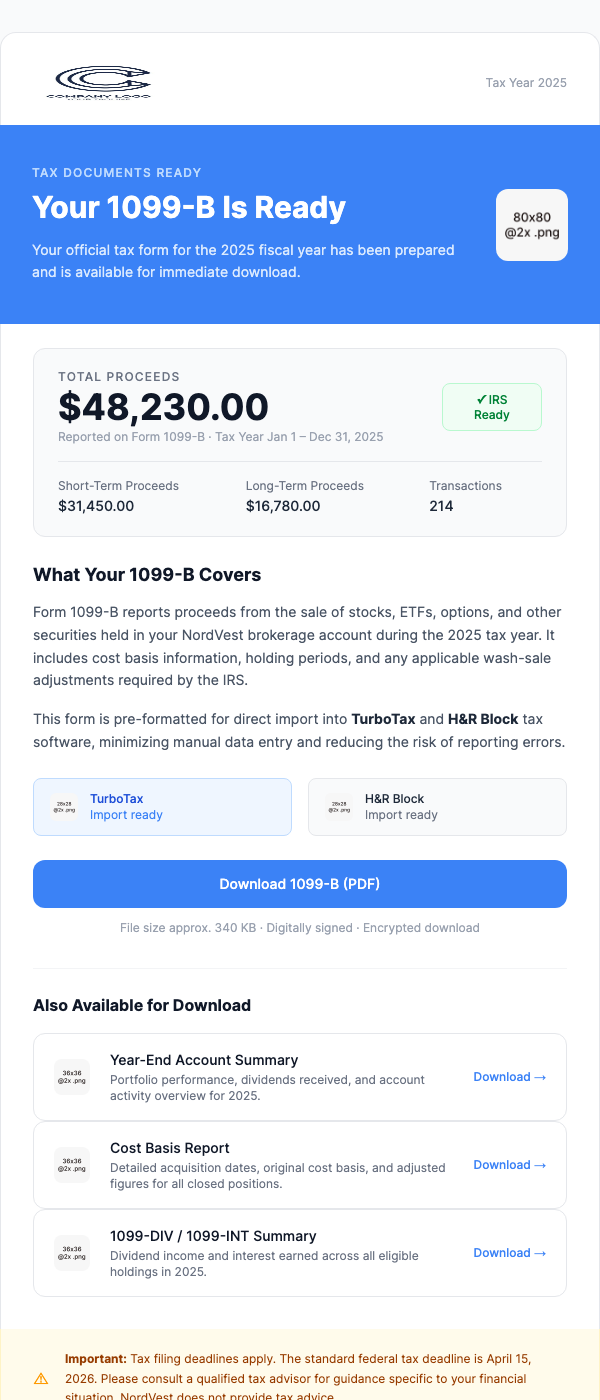This screenshot has width=600, height=1400.
Task: Click the Year-End Account Summary title
Action: coord(204,1060)
